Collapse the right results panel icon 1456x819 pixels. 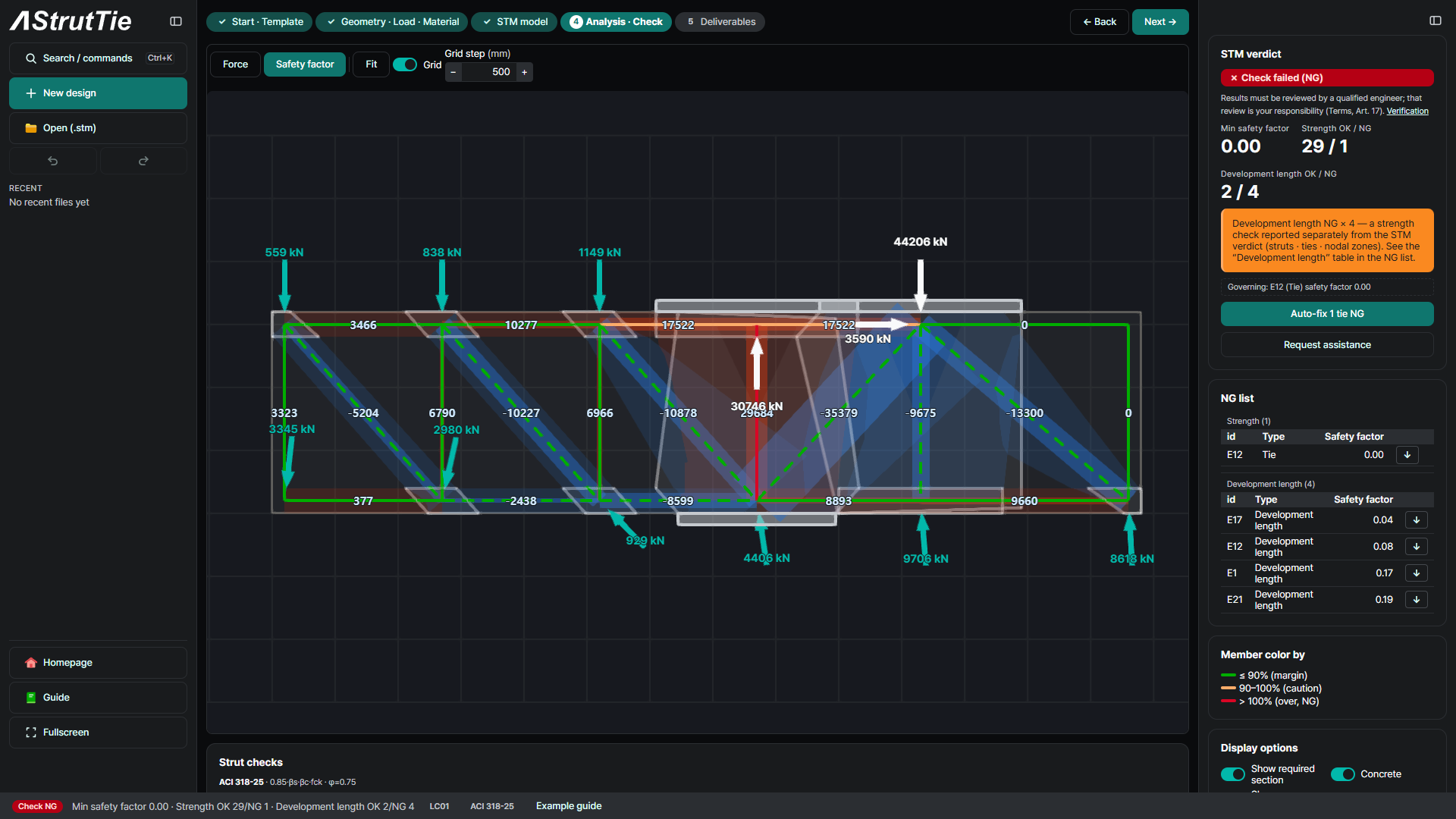(1435, 21)
